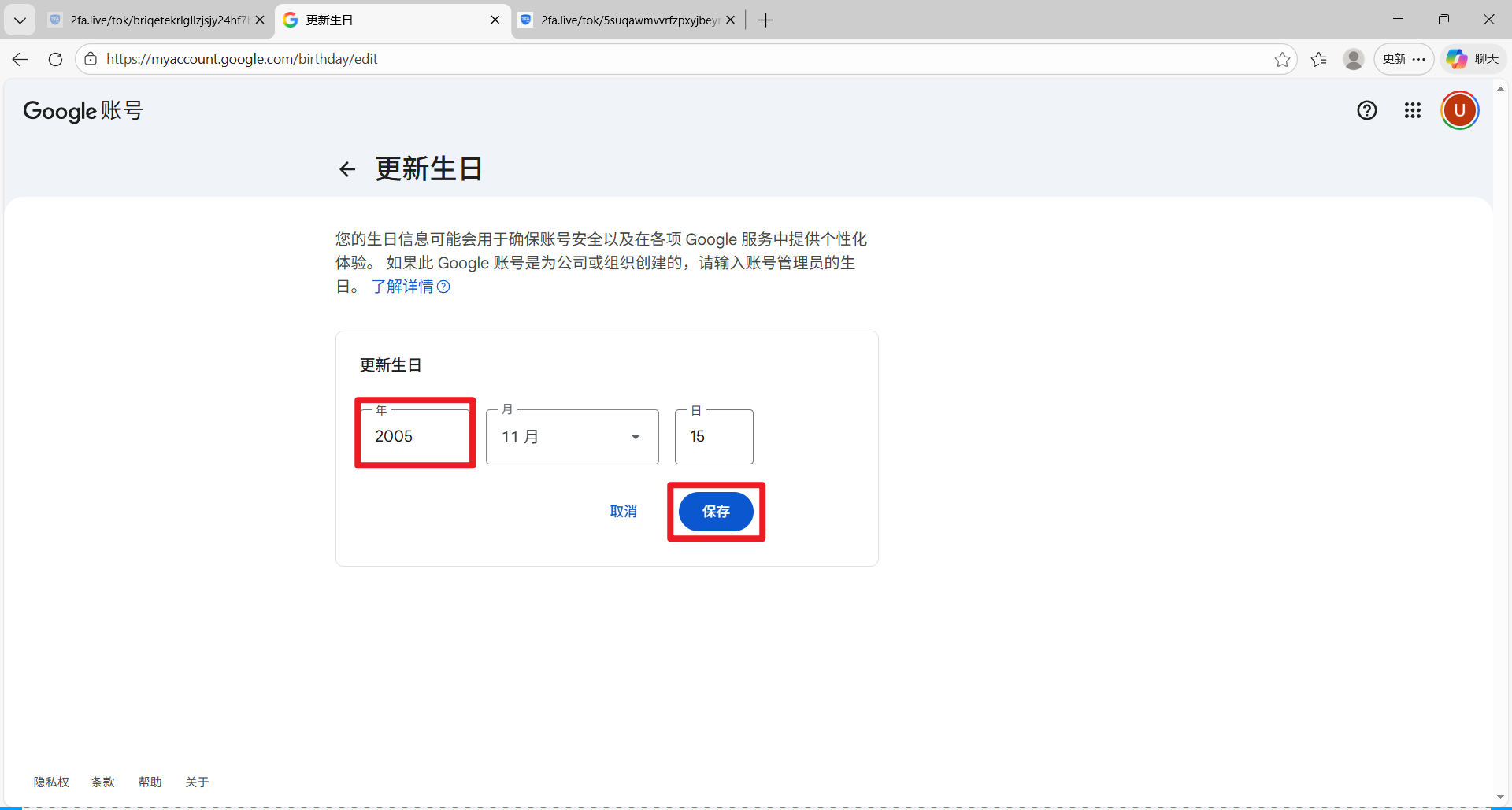Screen dimensions: 1512x810
Task: Reload the page with refresh icon
Action: pos(55,60)
